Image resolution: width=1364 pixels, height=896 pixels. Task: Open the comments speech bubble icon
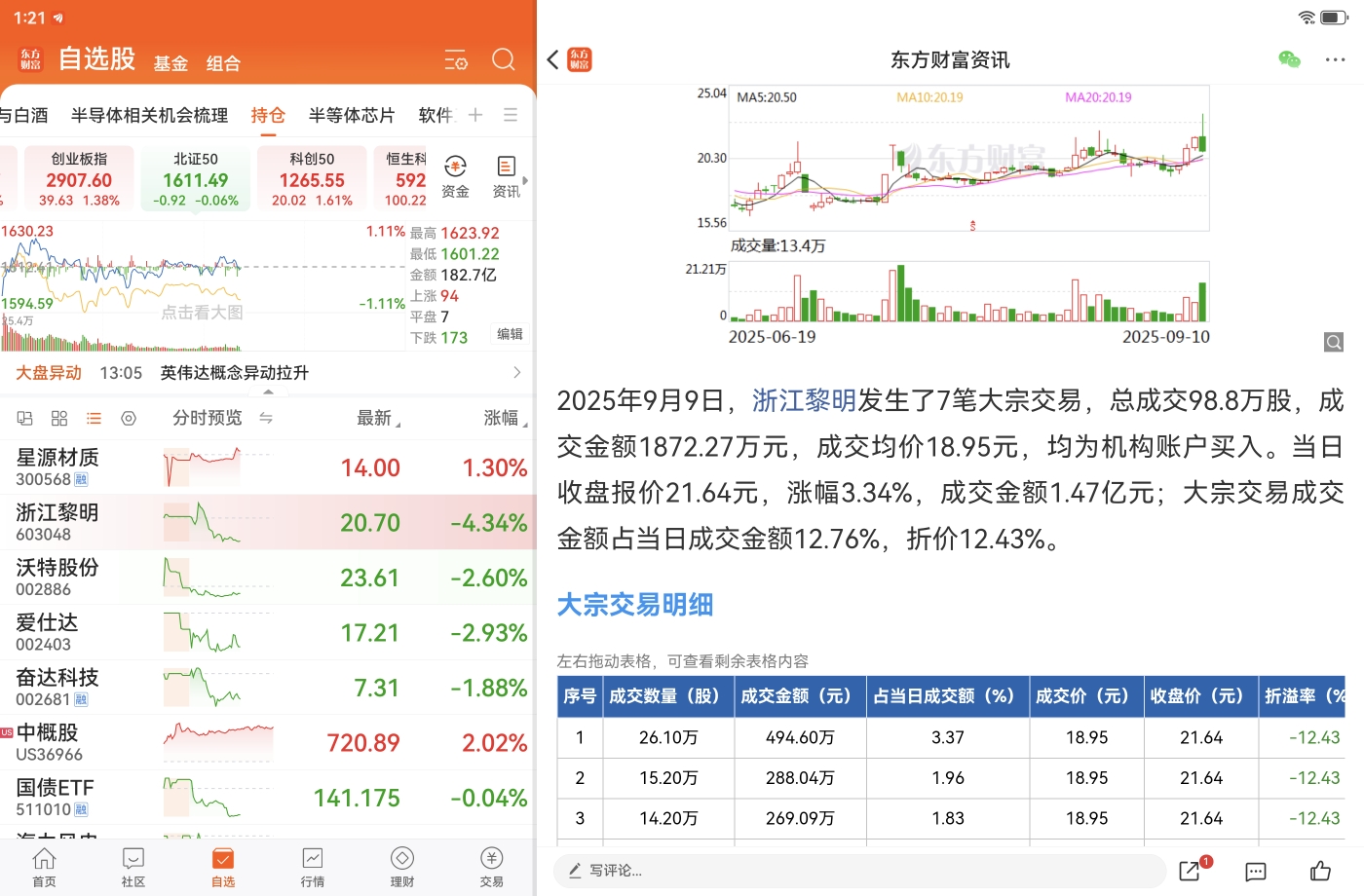(x=1256, y=871)
